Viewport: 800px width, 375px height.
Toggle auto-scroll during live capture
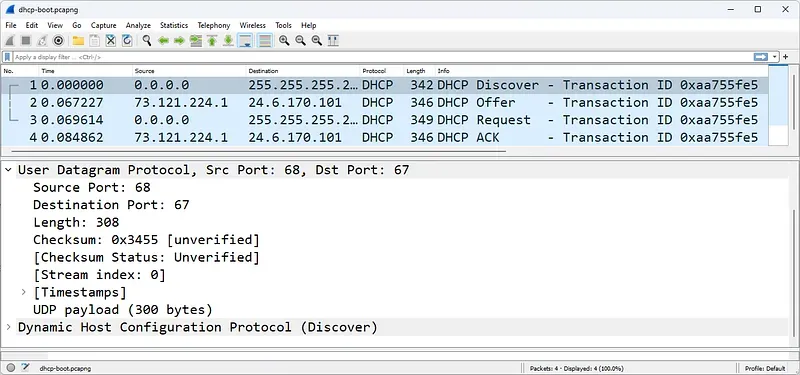click(245, 41)
